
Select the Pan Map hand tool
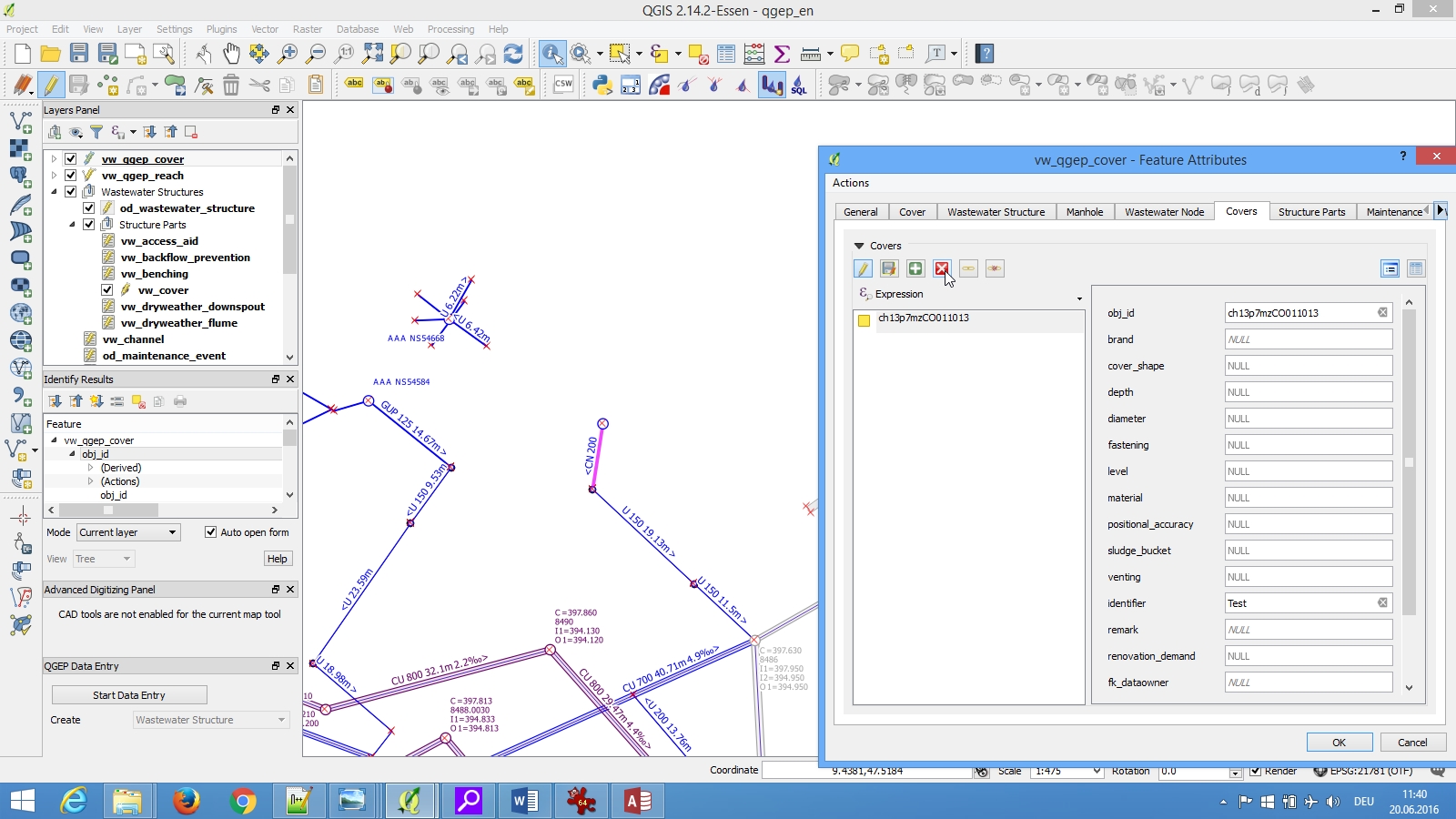point(231,54)
